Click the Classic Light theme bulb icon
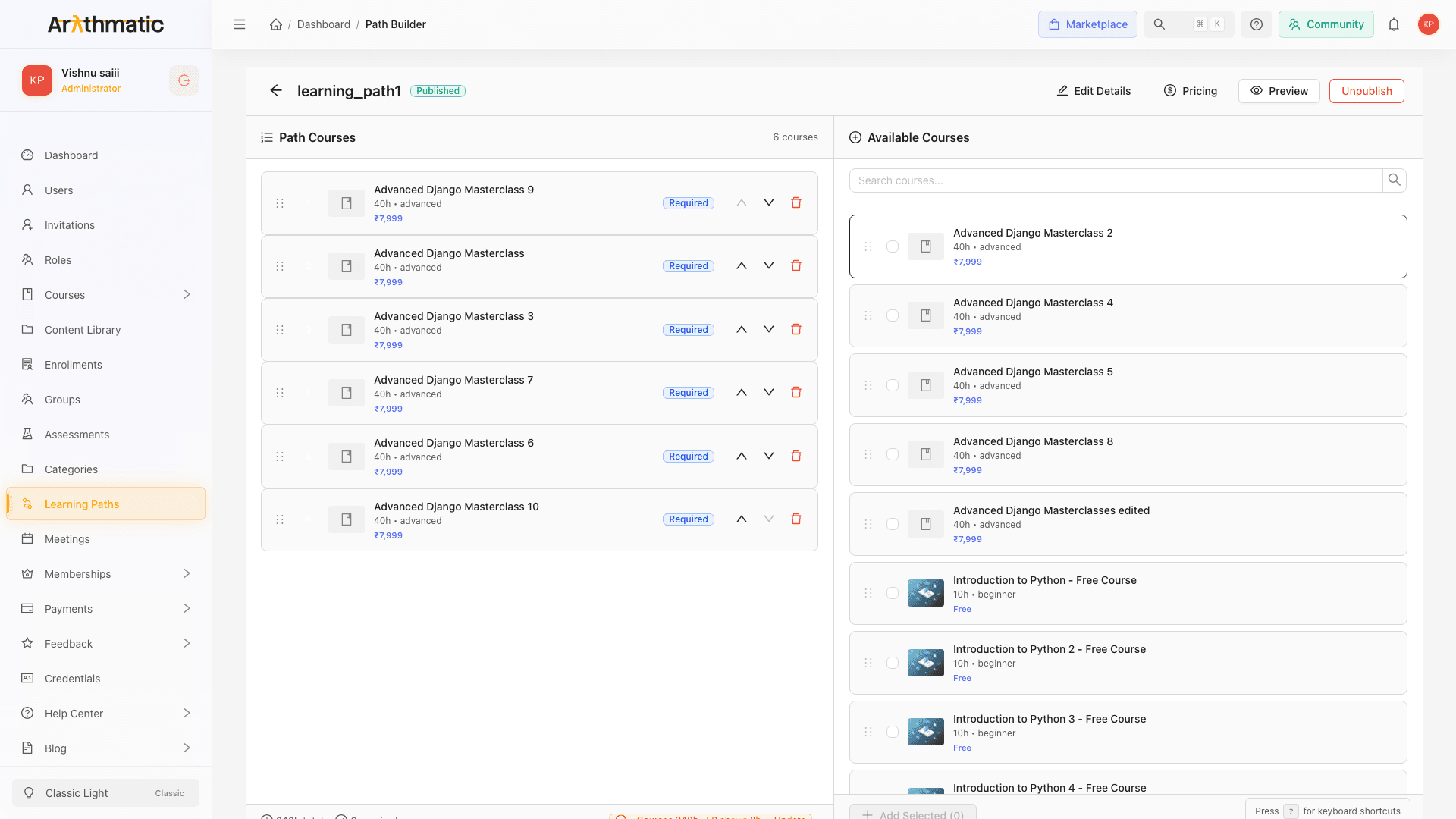The height and width of the screenshot is (819, 1456). [29, 793]
